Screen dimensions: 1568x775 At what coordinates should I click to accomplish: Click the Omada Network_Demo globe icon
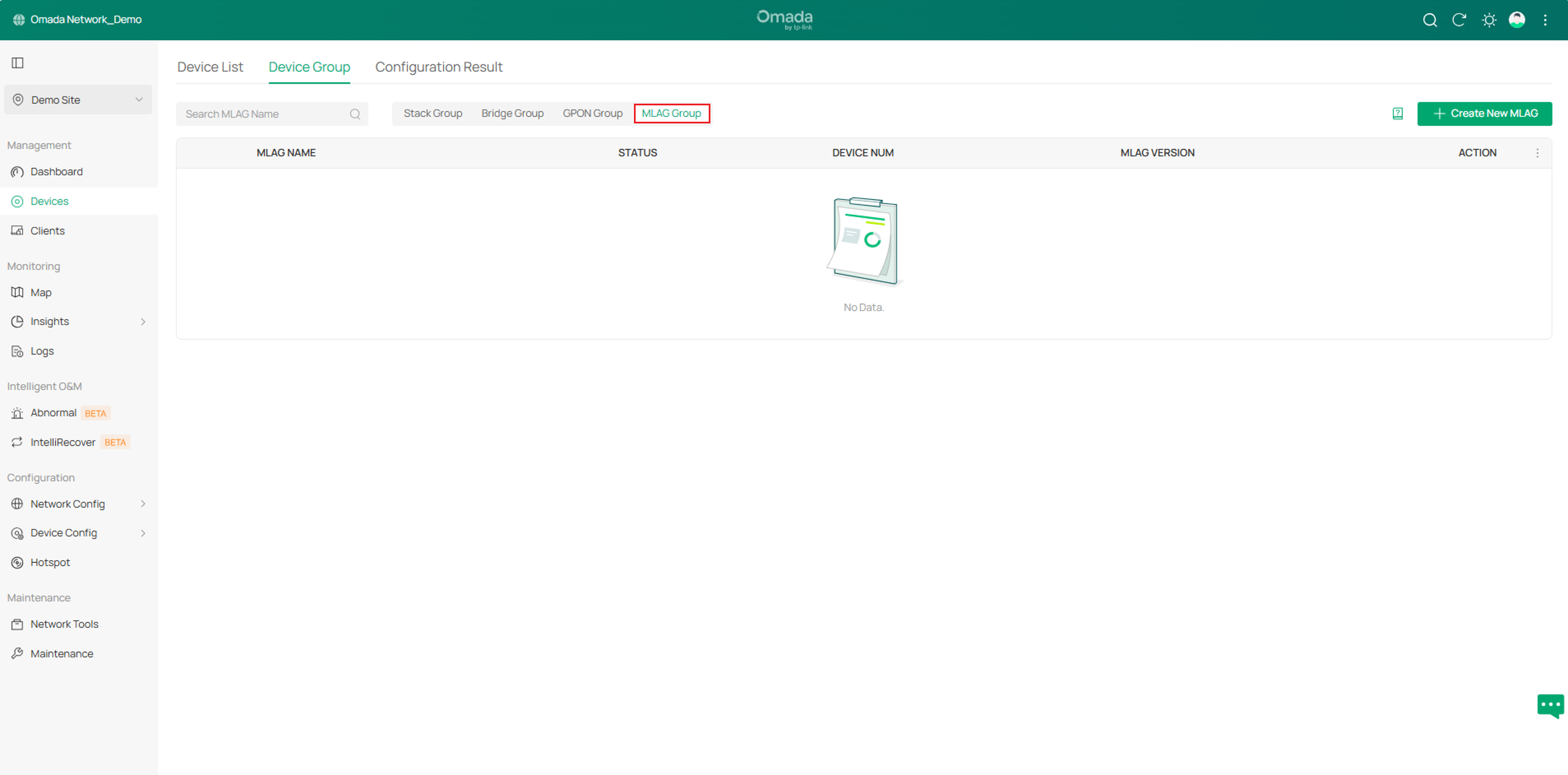(x=19, y=19)
